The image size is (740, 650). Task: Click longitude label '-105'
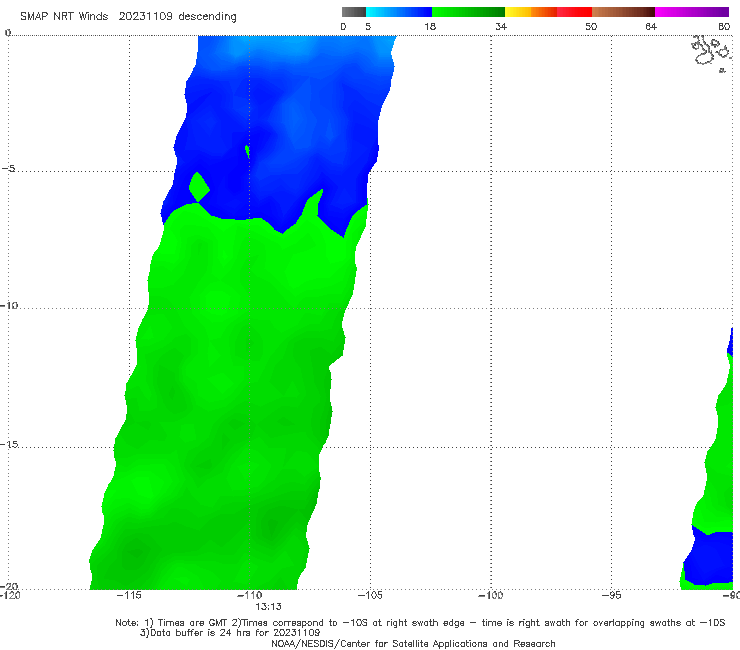pyautogui.click(x=370, y=595)
